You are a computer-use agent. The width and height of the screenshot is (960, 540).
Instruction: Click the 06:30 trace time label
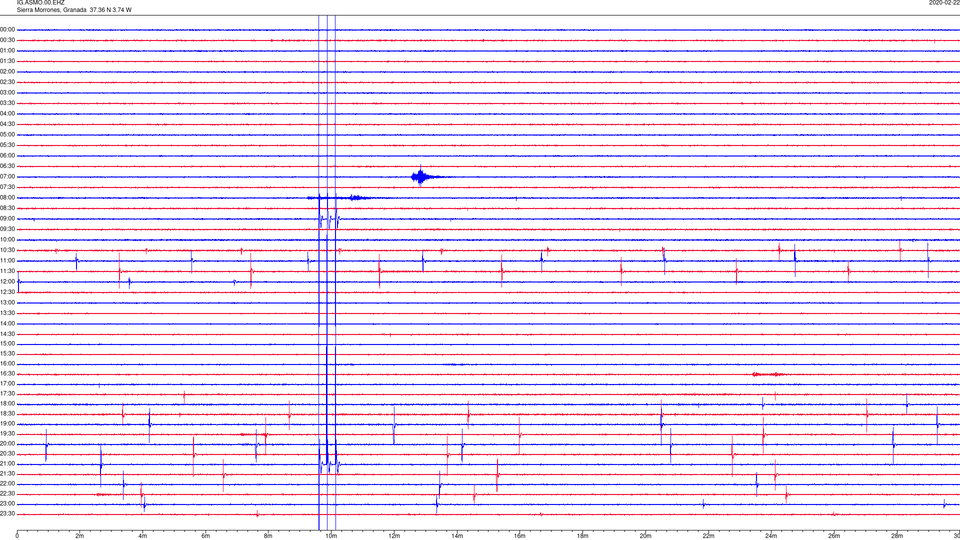click(7, 166)
